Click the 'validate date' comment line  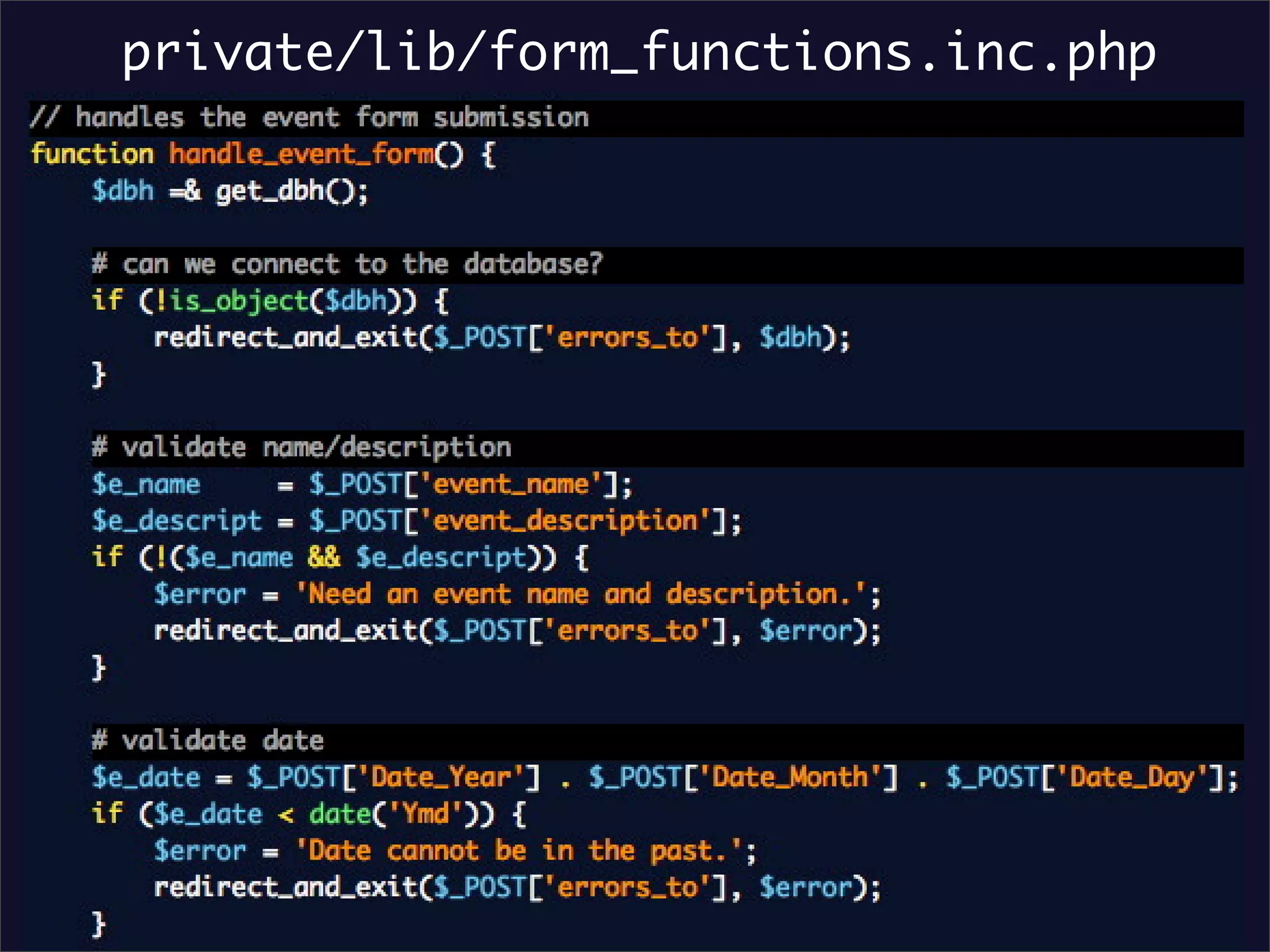click(x=208, y=741)
